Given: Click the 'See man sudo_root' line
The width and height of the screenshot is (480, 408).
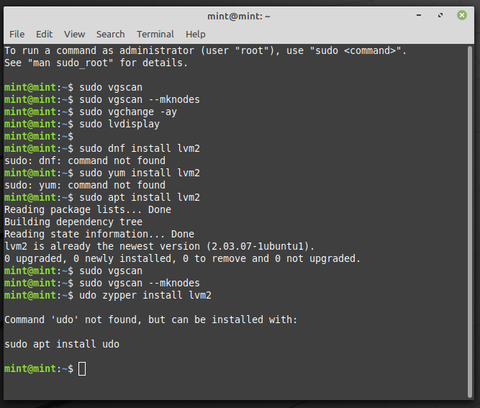Looking at the screenshot, I should point(96,63).
